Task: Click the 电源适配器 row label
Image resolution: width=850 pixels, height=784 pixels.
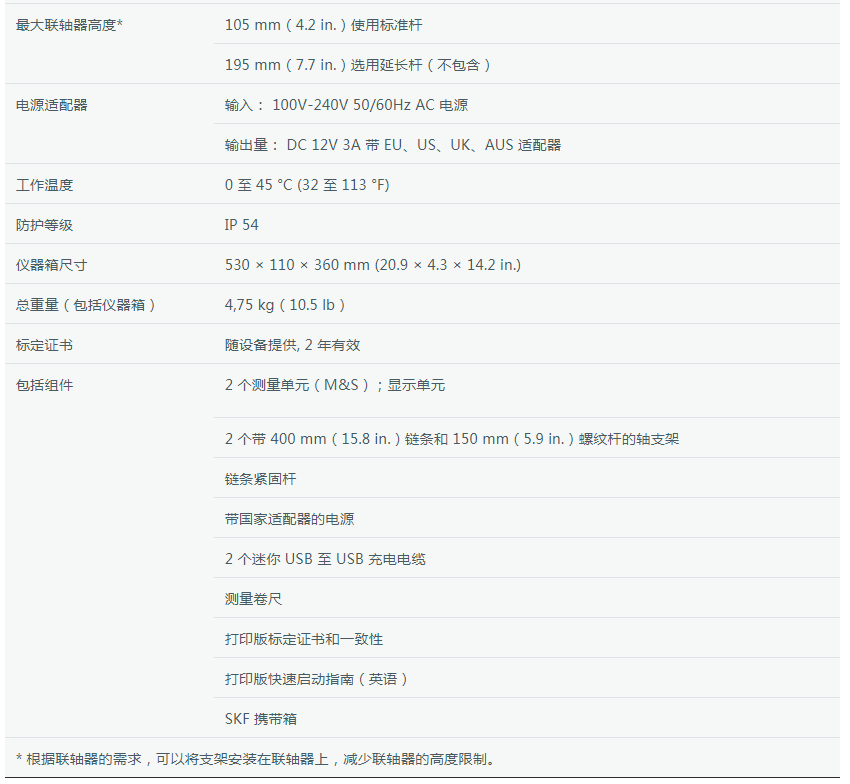Action: (x=52, y=104)
